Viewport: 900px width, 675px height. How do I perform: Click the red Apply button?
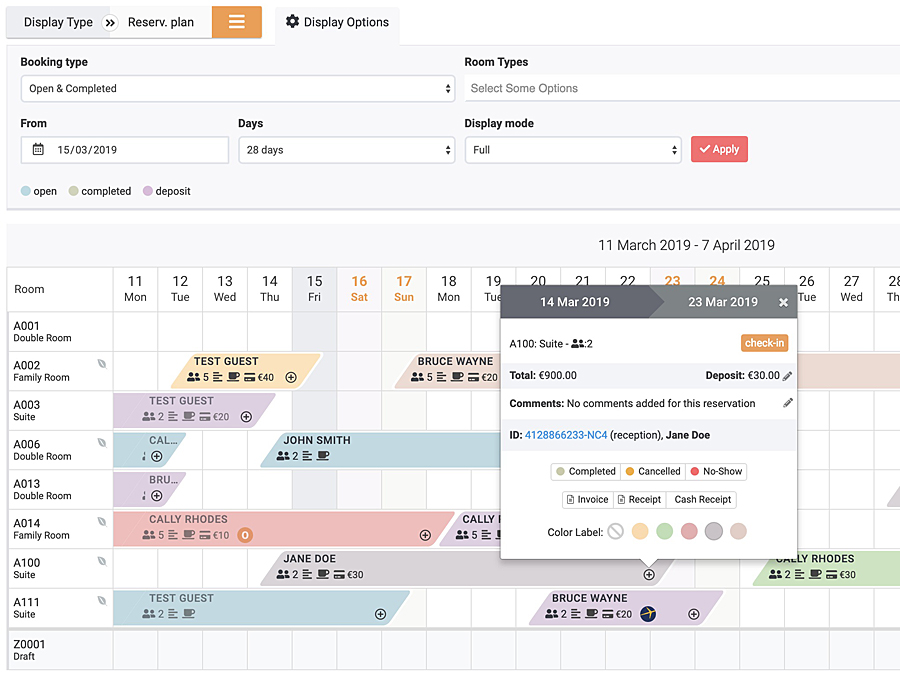pos(719,149)
